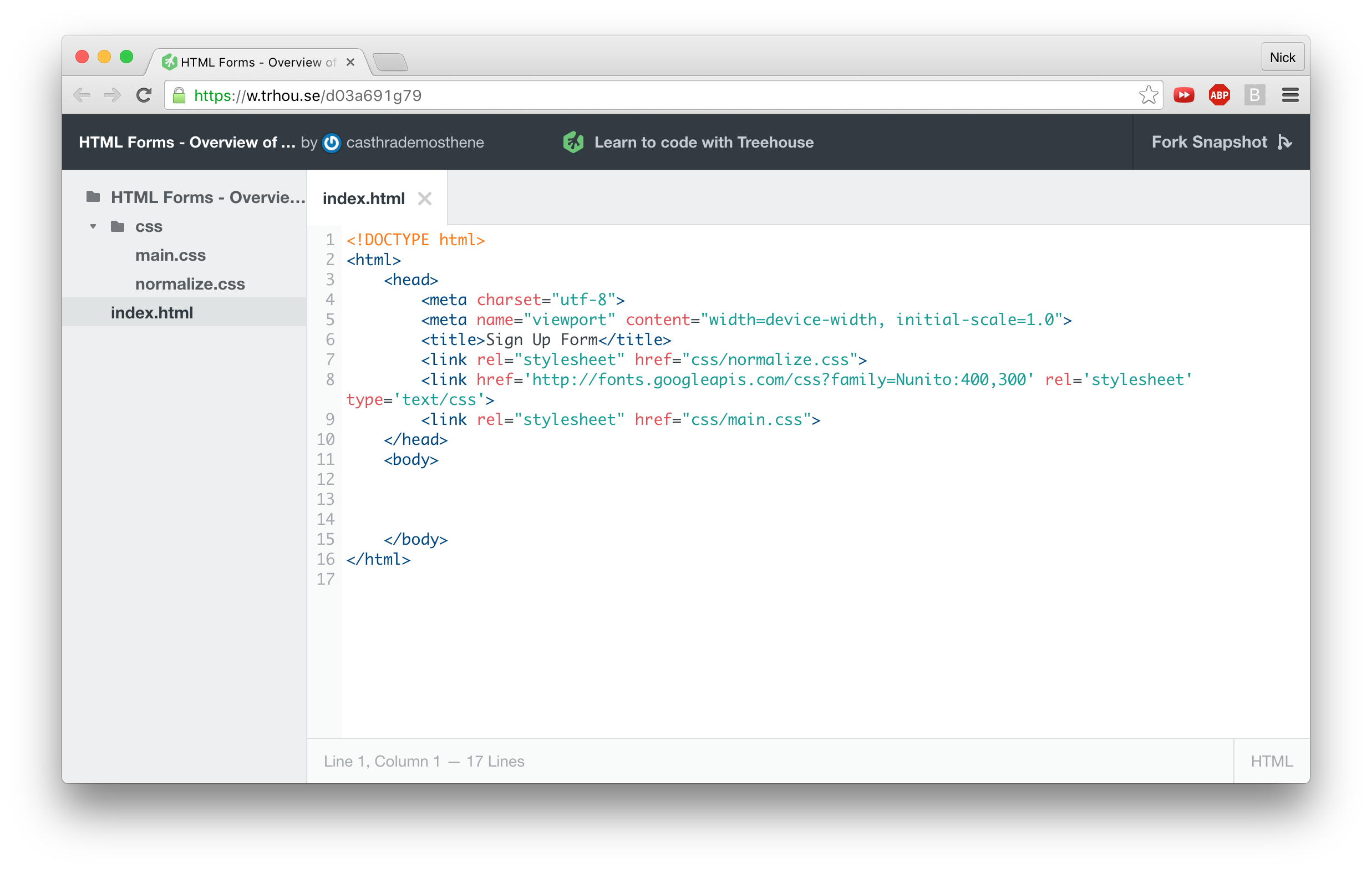Click the Fork Snapshot arrow icon

pos(1284,142)
